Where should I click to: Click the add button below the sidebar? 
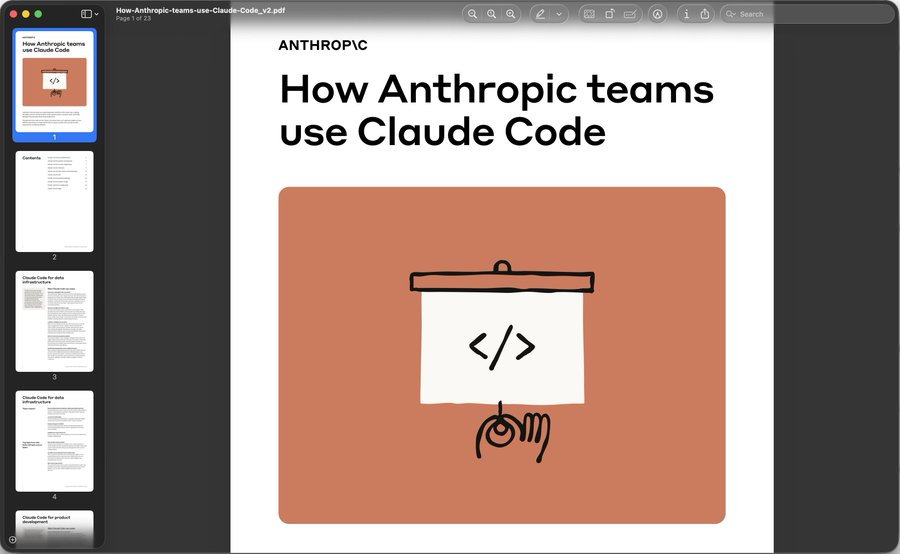pyautogui.click(x=13, y=540)
